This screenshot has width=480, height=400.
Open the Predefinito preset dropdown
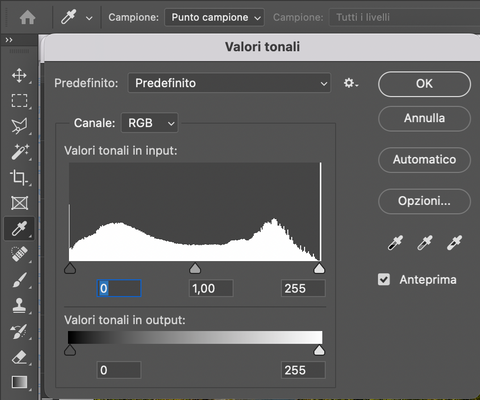click(x=229, y=83)
